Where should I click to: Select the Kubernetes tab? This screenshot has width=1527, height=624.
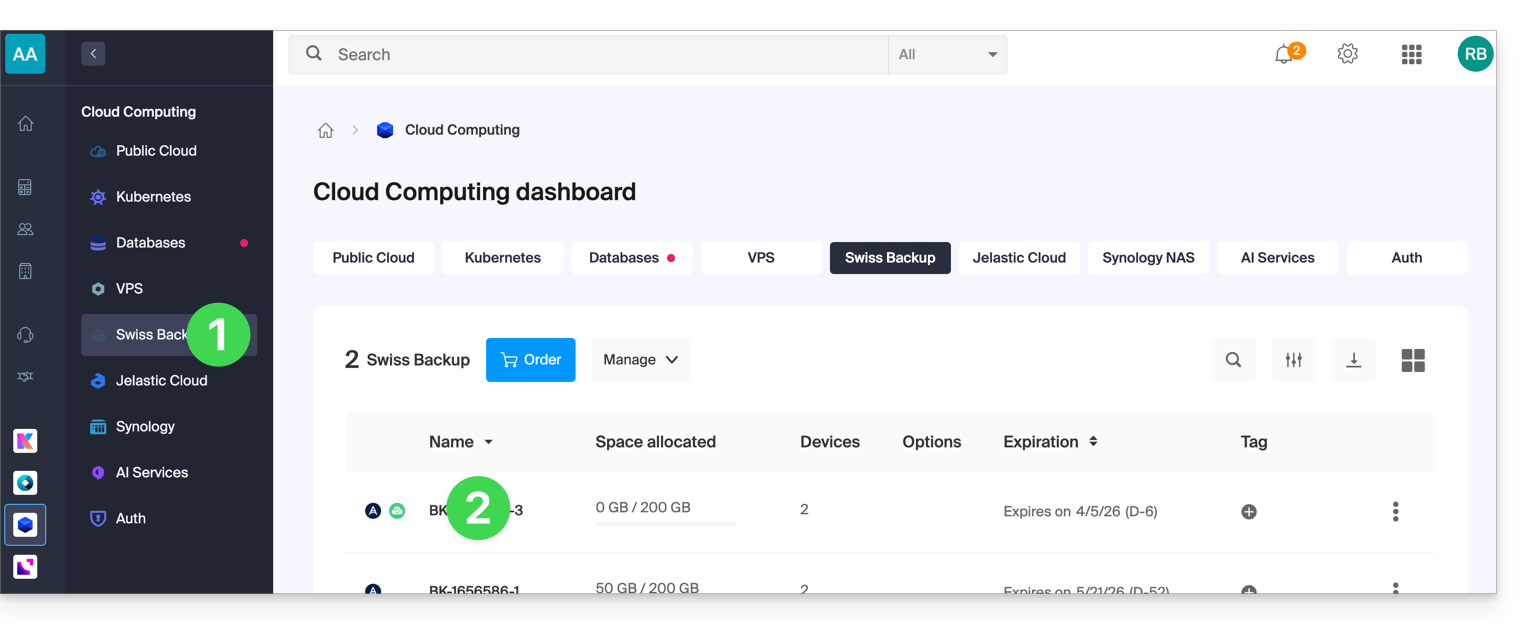pyautogui.click(x=502, y=258)
